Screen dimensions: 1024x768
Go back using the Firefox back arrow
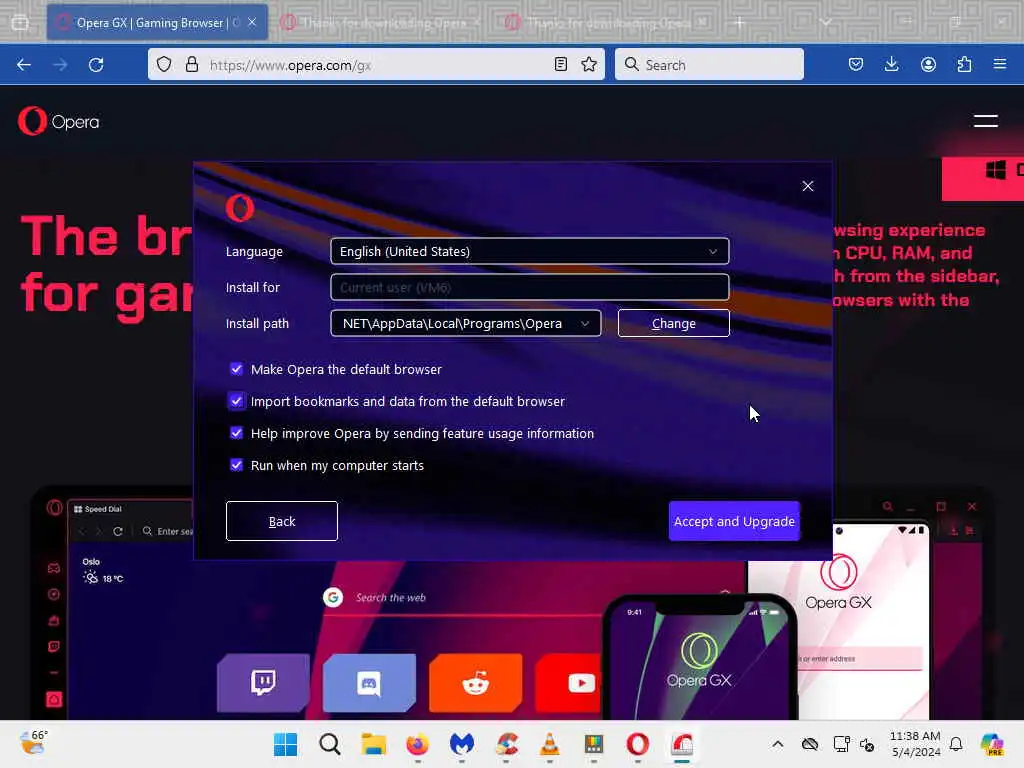[x=24, y=65]
